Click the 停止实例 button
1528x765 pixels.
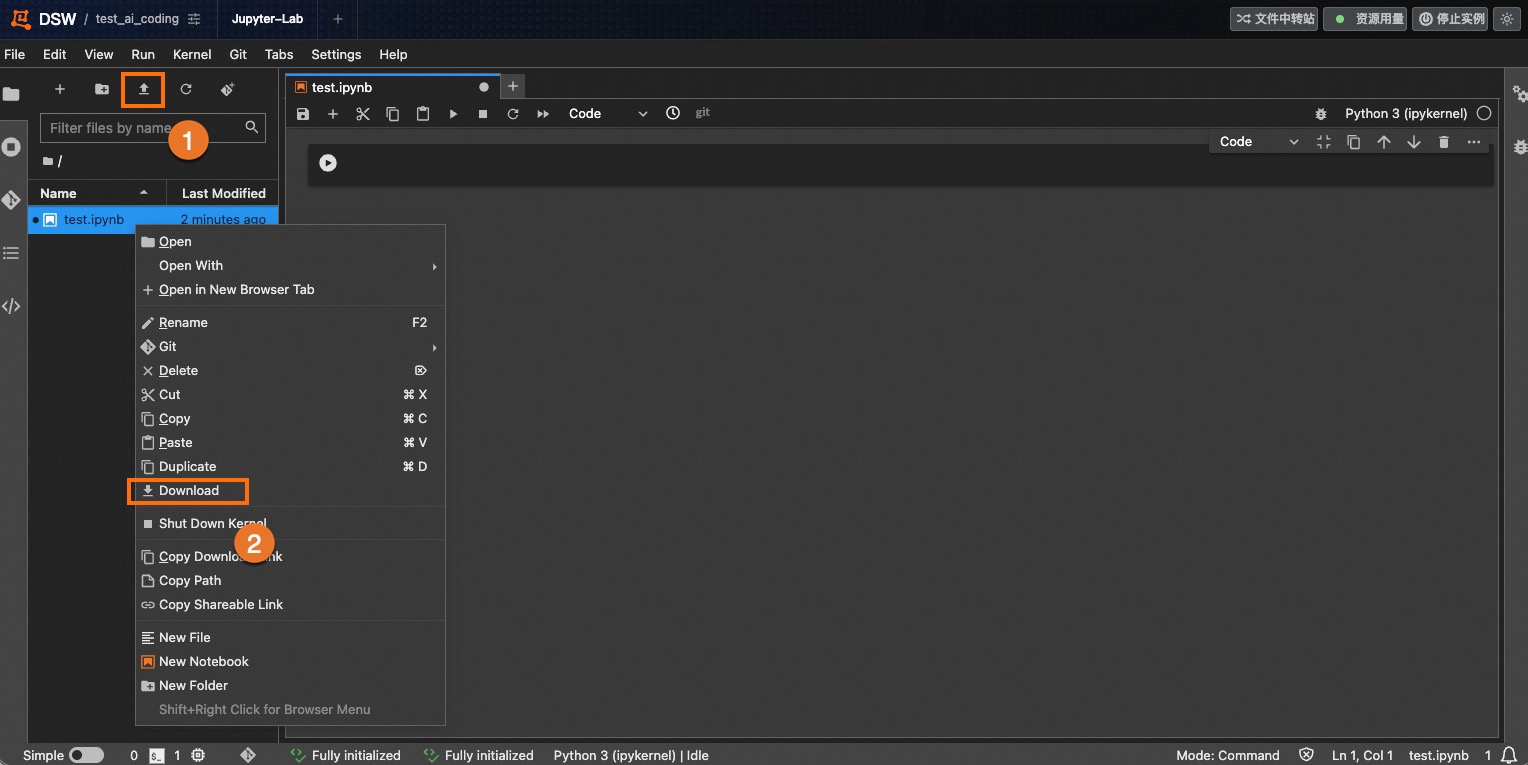pos(1450,19)
